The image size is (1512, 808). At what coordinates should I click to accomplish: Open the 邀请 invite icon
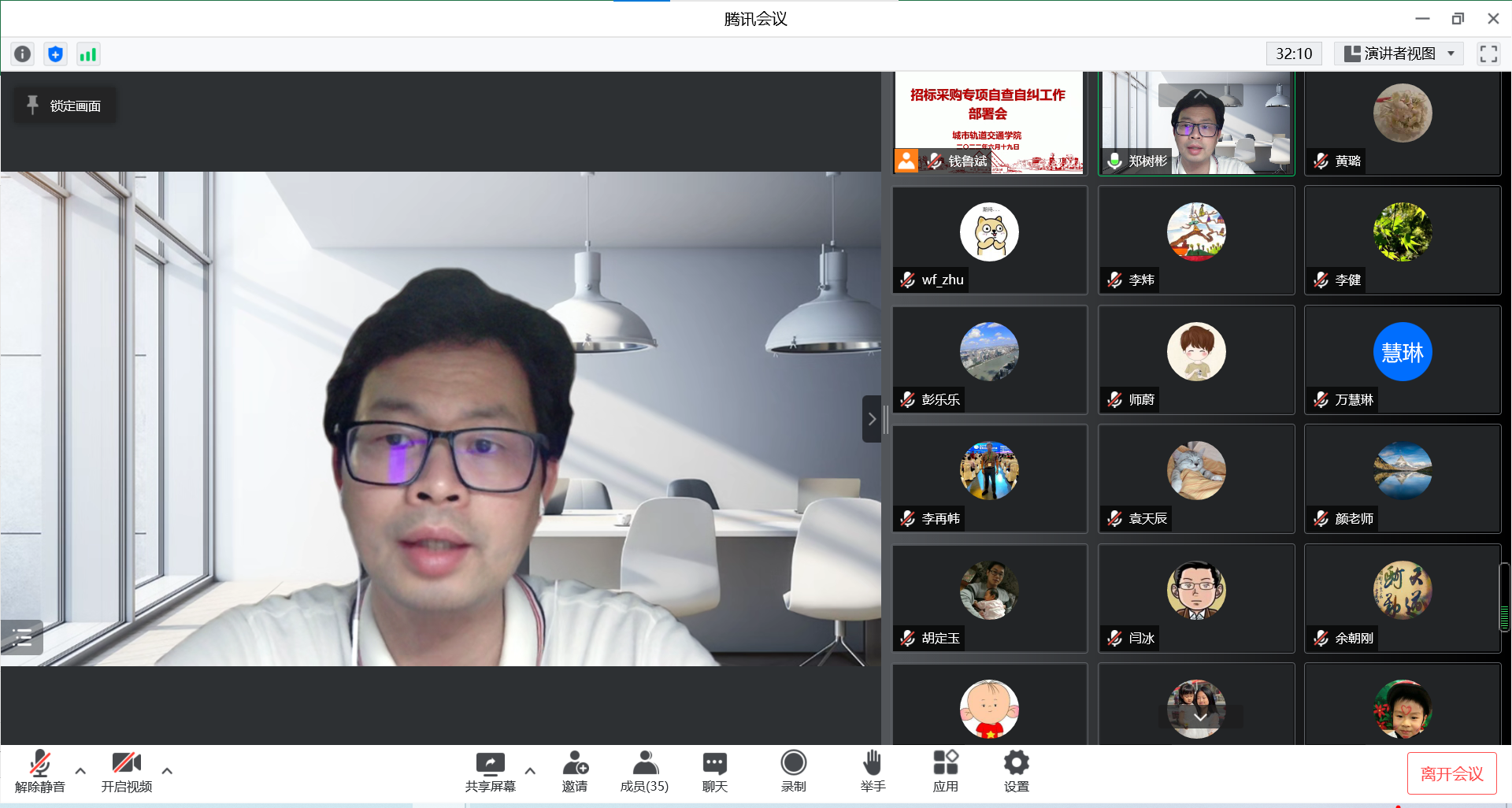pos(575,771)
